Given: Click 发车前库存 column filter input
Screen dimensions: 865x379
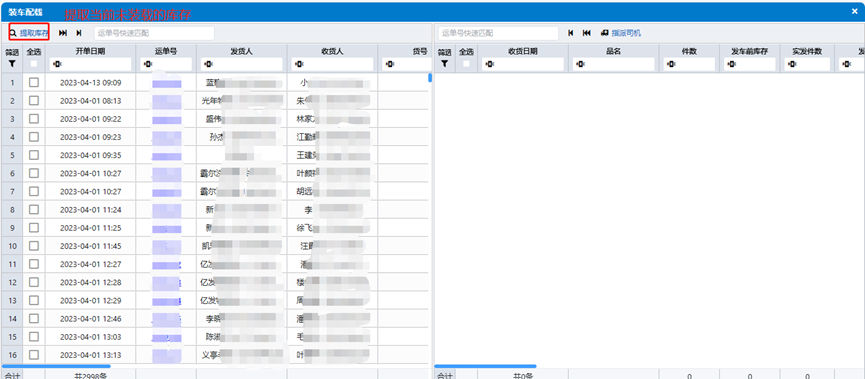Looking at the screenshot, I should coord(750,64).
